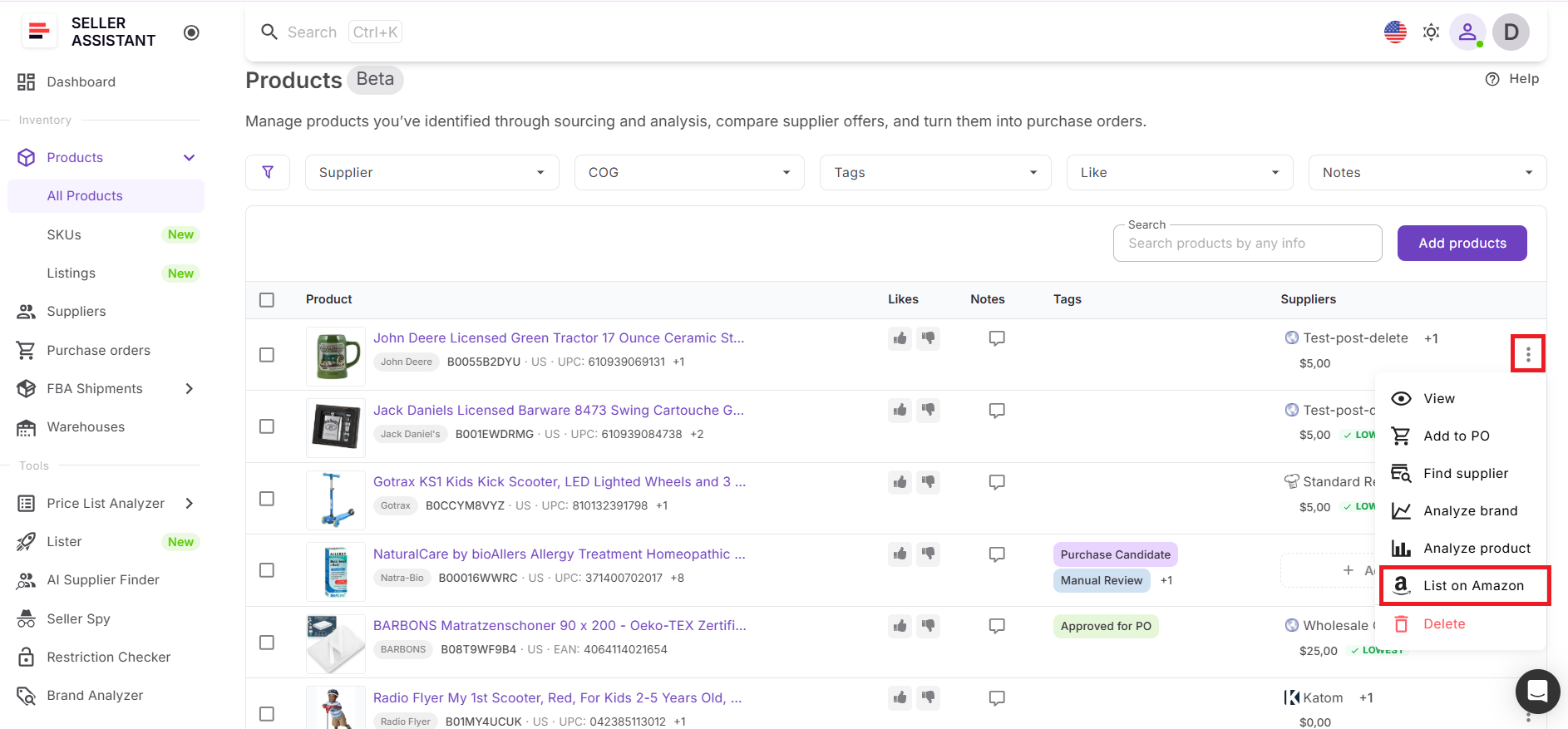Go to All Products in the sidebar
1568x729 pixels.
106,196
